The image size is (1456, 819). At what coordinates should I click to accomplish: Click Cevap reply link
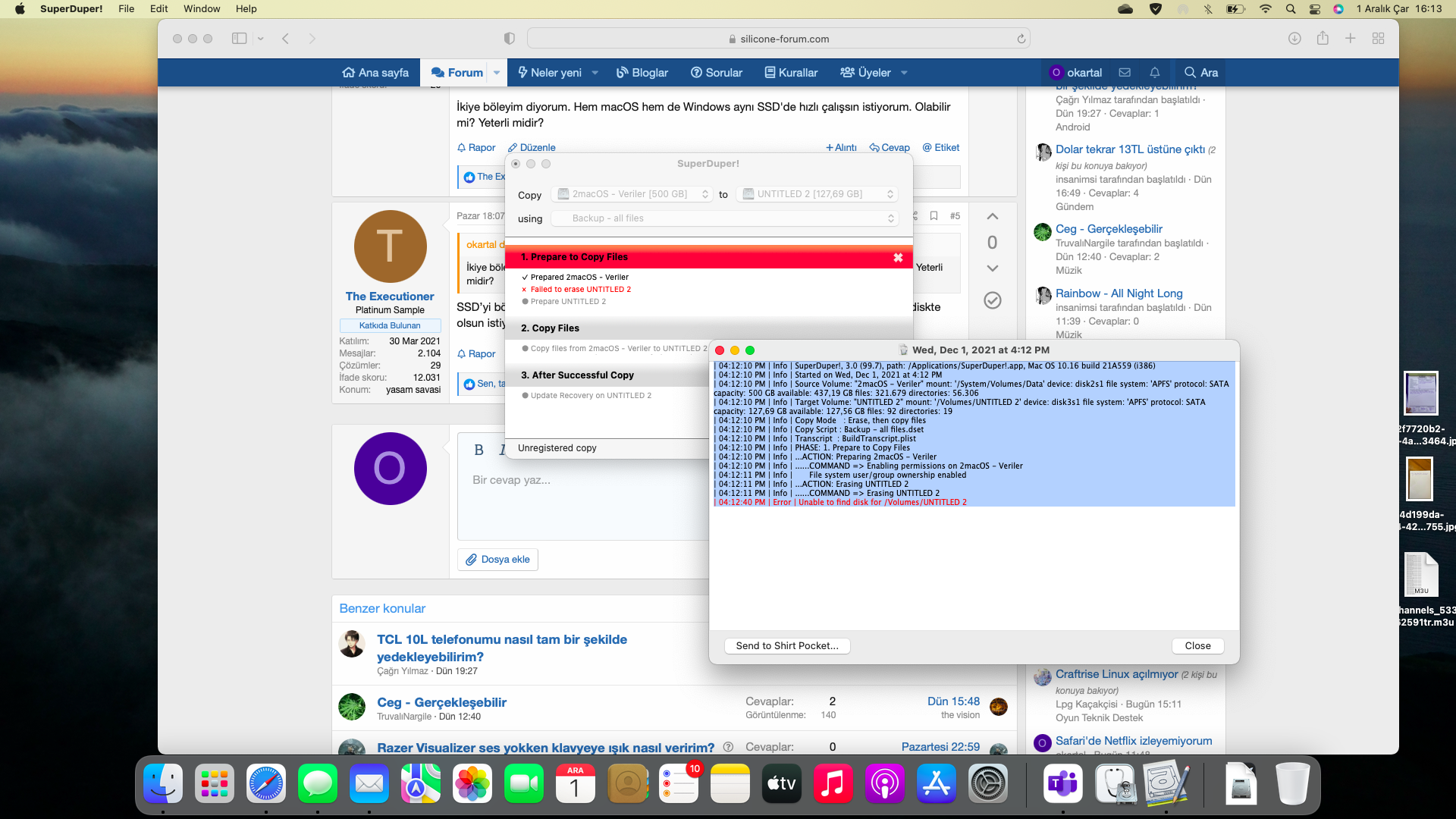coord(890,148)
